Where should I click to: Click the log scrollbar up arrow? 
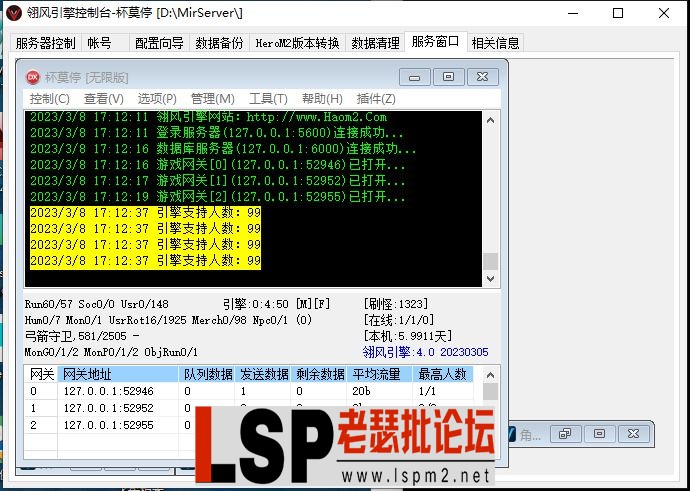491,120
